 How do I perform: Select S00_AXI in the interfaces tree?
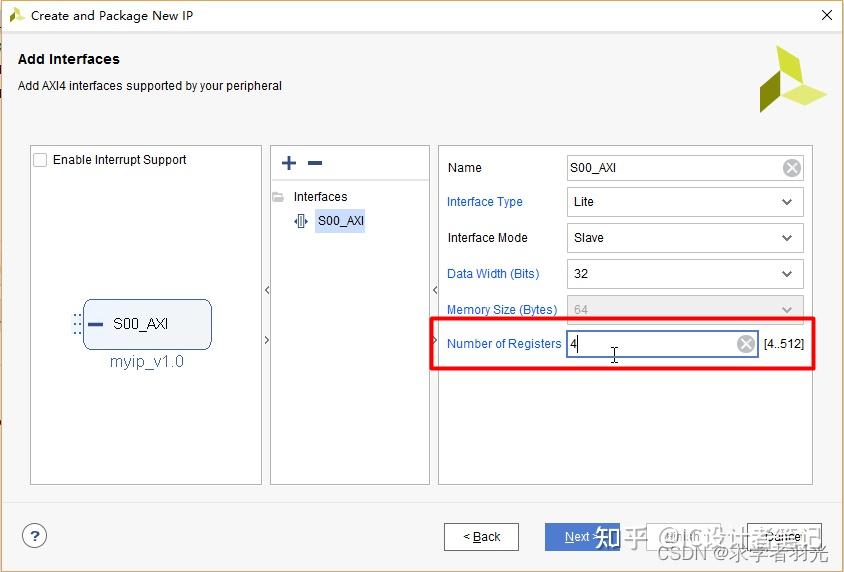click(x=340, y=221)
